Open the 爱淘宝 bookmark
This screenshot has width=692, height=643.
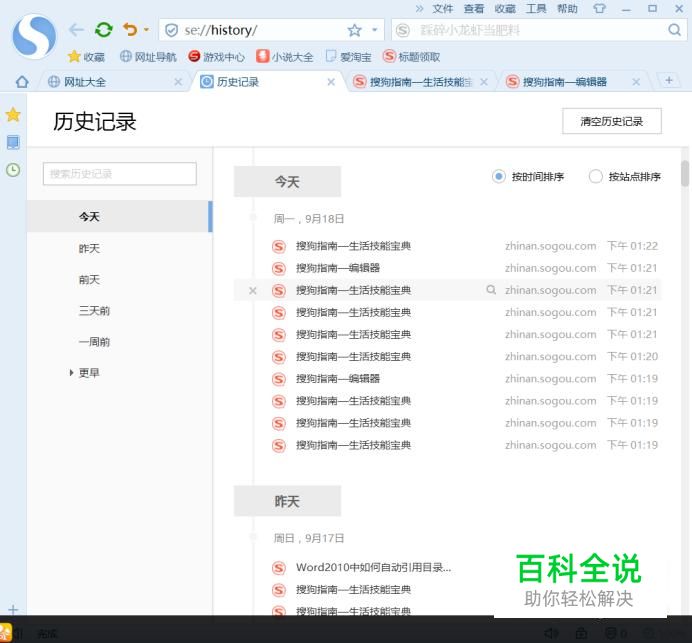348,56
